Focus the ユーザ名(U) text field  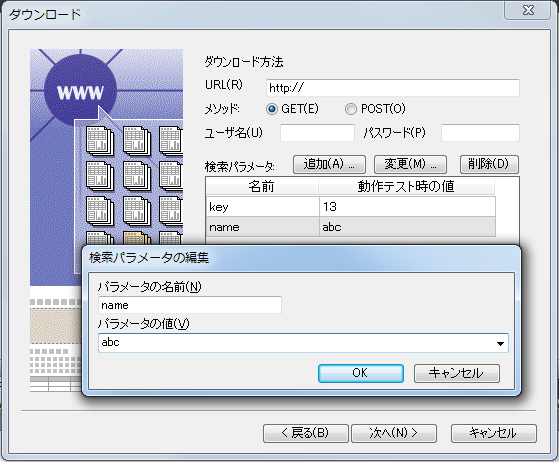pyautogui.click(x=317, y=133)
